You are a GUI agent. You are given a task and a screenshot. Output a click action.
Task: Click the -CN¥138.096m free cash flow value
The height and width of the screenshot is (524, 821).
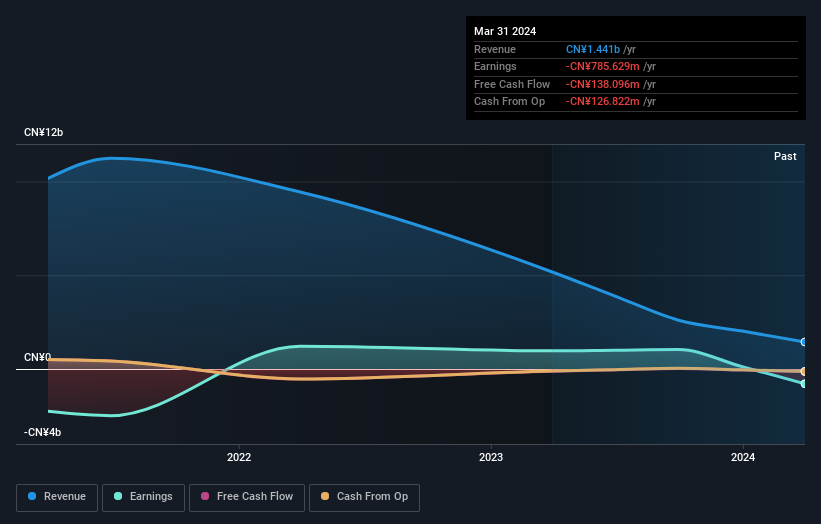(x=602, y=84)
